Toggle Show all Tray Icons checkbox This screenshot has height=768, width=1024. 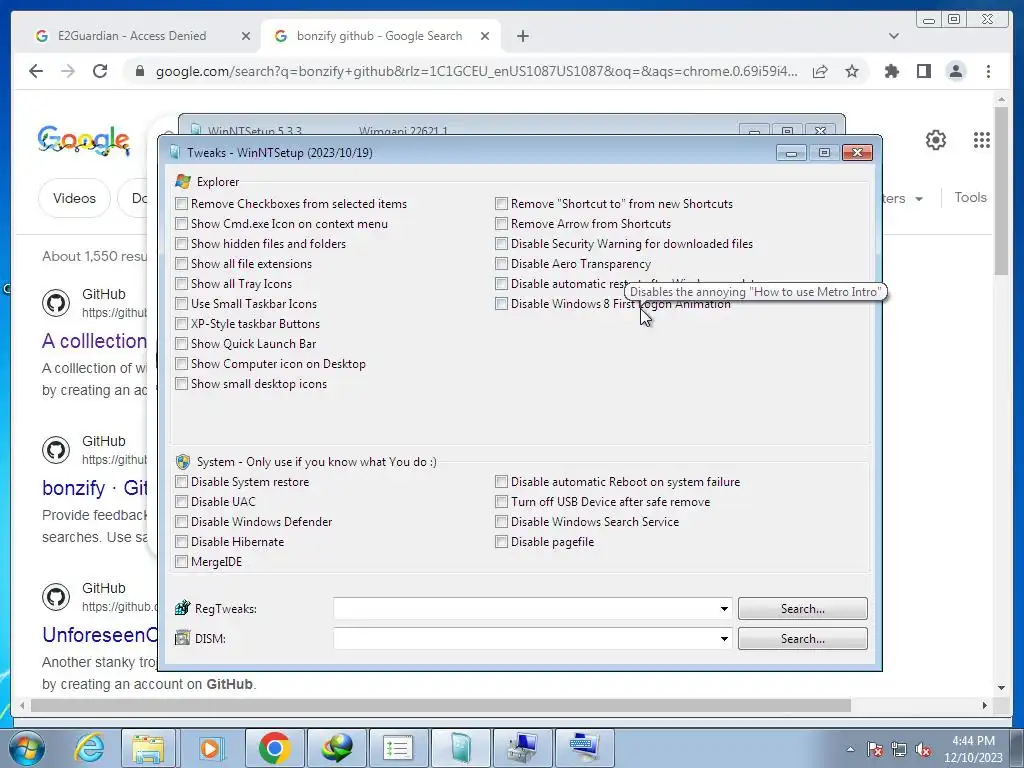click(182, 284)
